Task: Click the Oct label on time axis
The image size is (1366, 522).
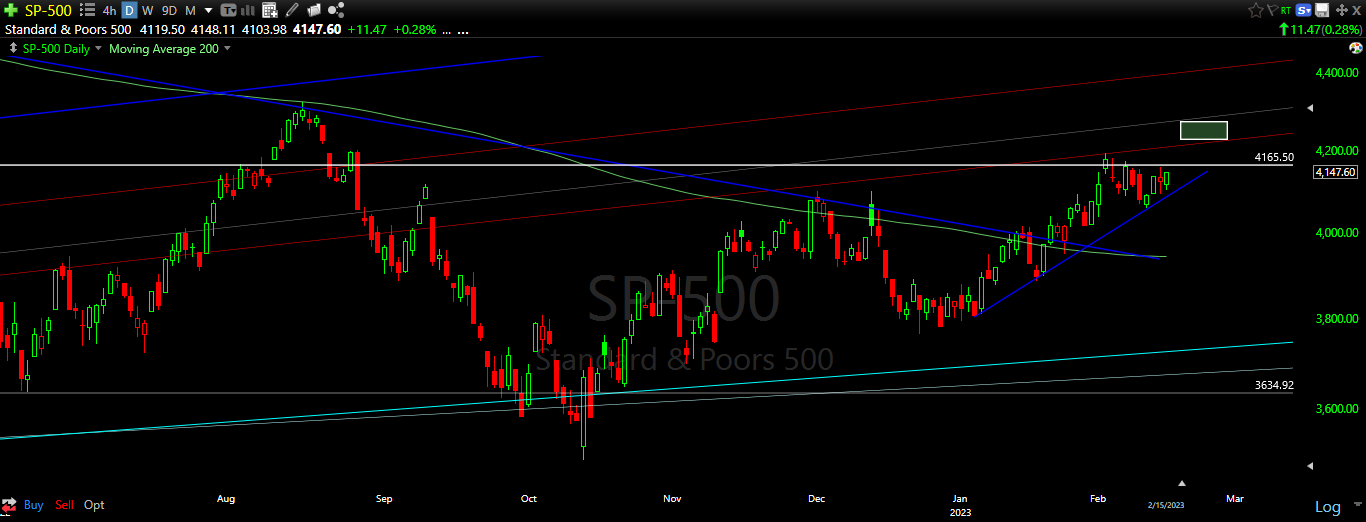Action: [529, 497]
